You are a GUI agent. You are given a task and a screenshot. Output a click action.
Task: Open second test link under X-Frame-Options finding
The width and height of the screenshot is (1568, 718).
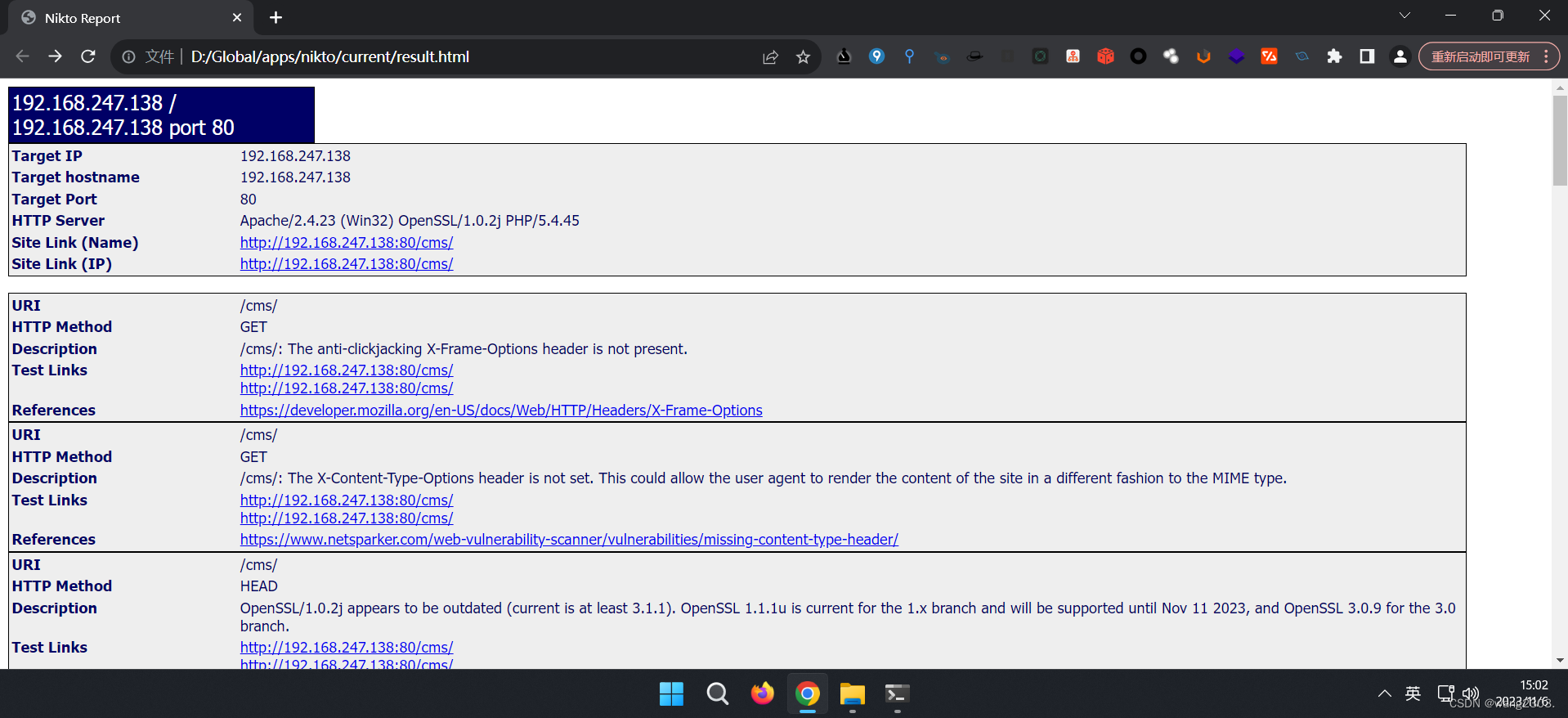pos(347,388)
